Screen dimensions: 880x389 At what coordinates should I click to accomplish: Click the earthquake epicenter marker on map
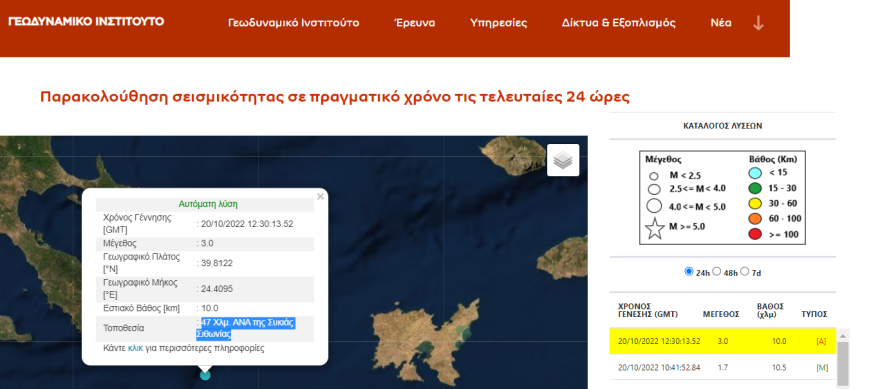coord(205,374)
